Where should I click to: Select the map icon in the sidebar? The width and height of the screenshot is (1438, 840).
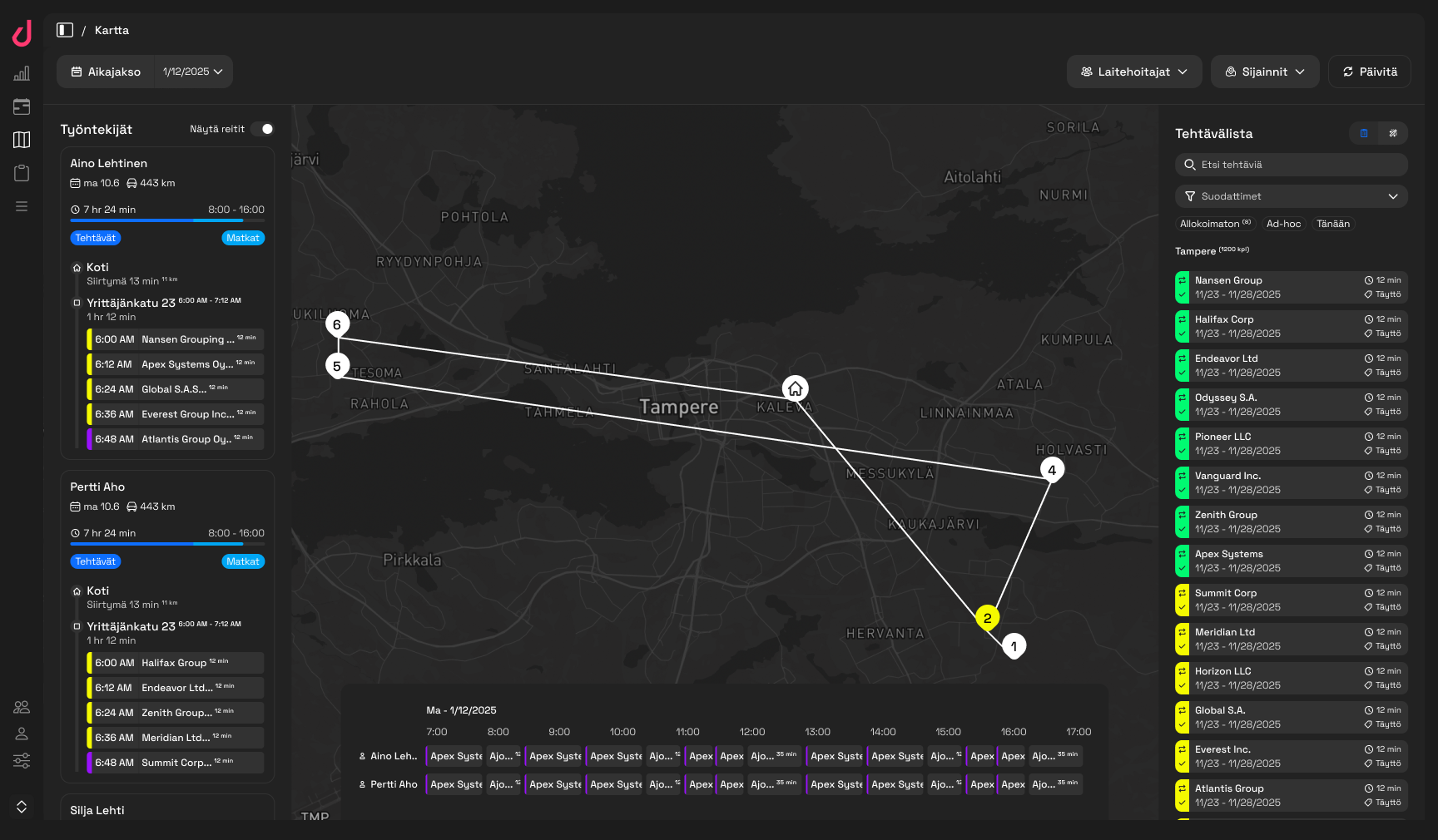coord(22,140)
